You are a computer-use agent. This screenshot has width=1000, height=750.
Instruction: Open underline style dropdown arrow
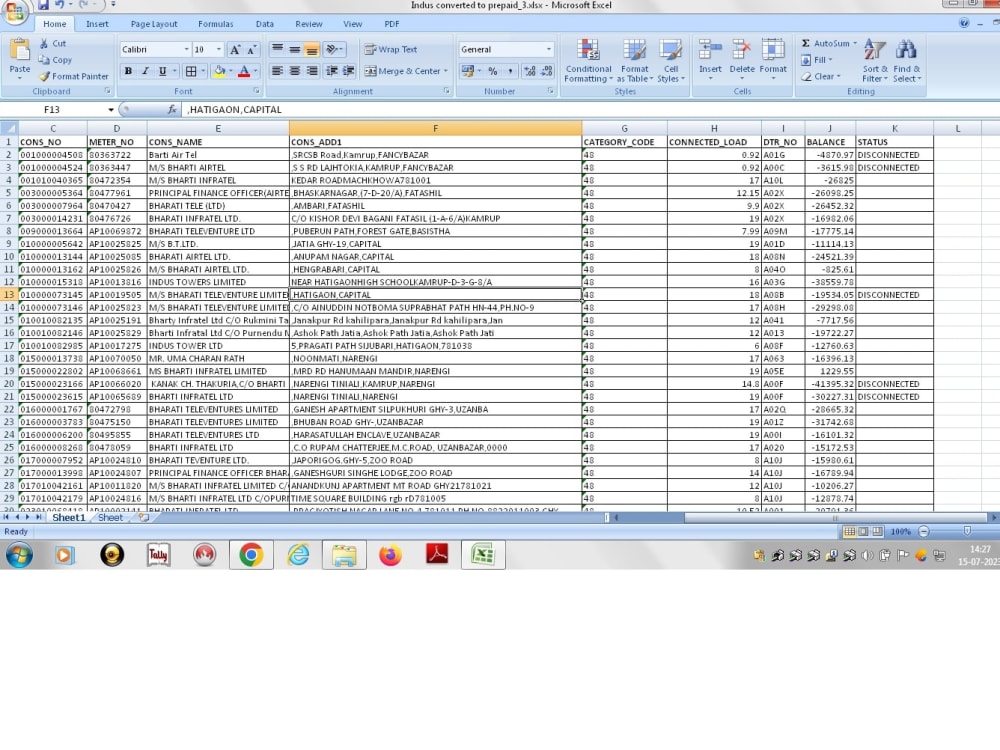pyautogui.click(x=174, y=71)
